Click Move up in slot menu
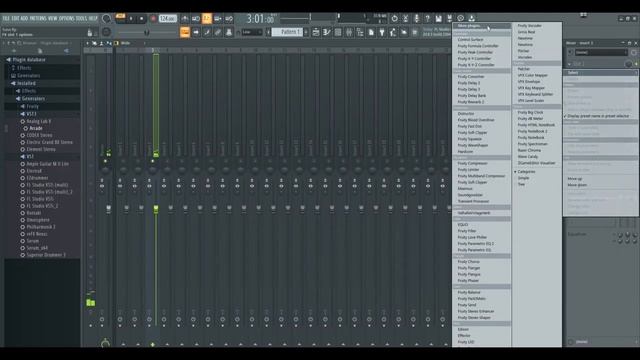The image size is (640, 360). pyautogui.click(x=575, y=178)
